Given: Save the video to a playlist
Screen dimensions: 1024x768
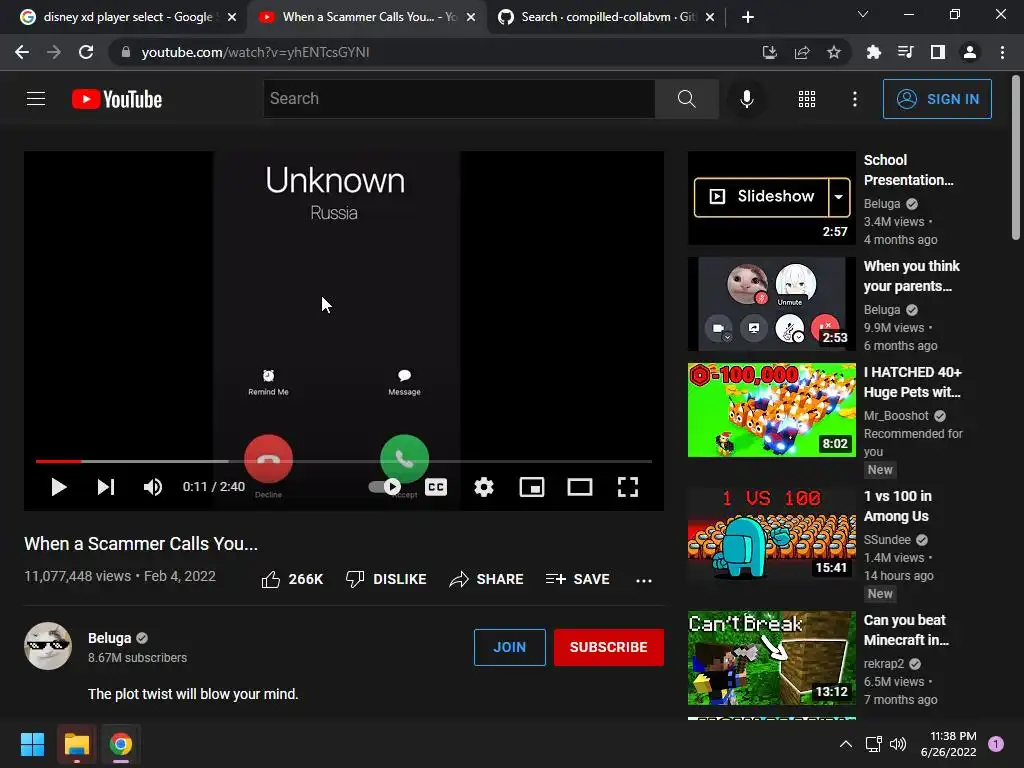Looking at the screenshot, I should click(x=577, y=579).
